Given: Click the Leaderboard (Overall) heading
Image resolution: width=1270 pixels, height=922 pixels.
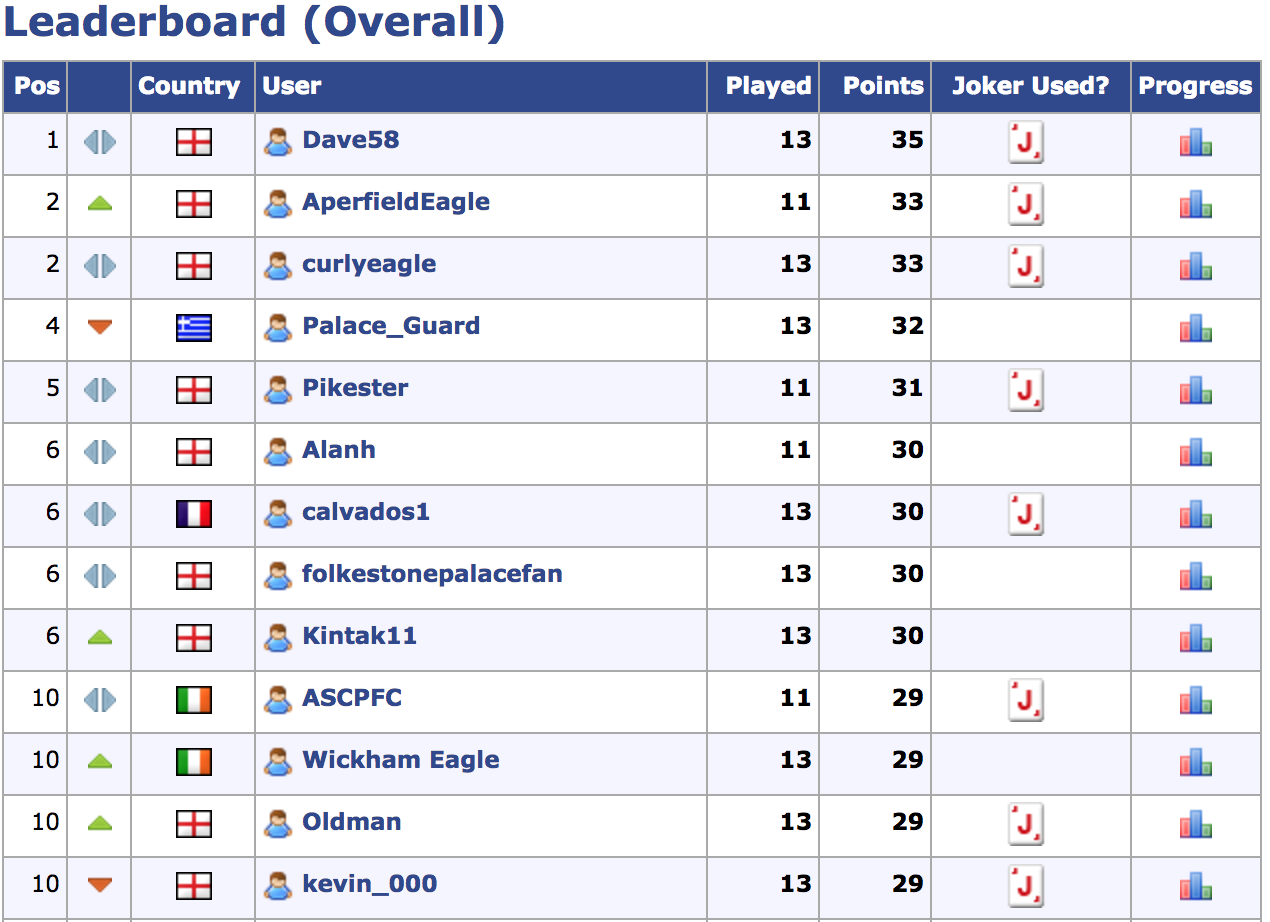Looking at the screenshot, I should tap(254, 22).
